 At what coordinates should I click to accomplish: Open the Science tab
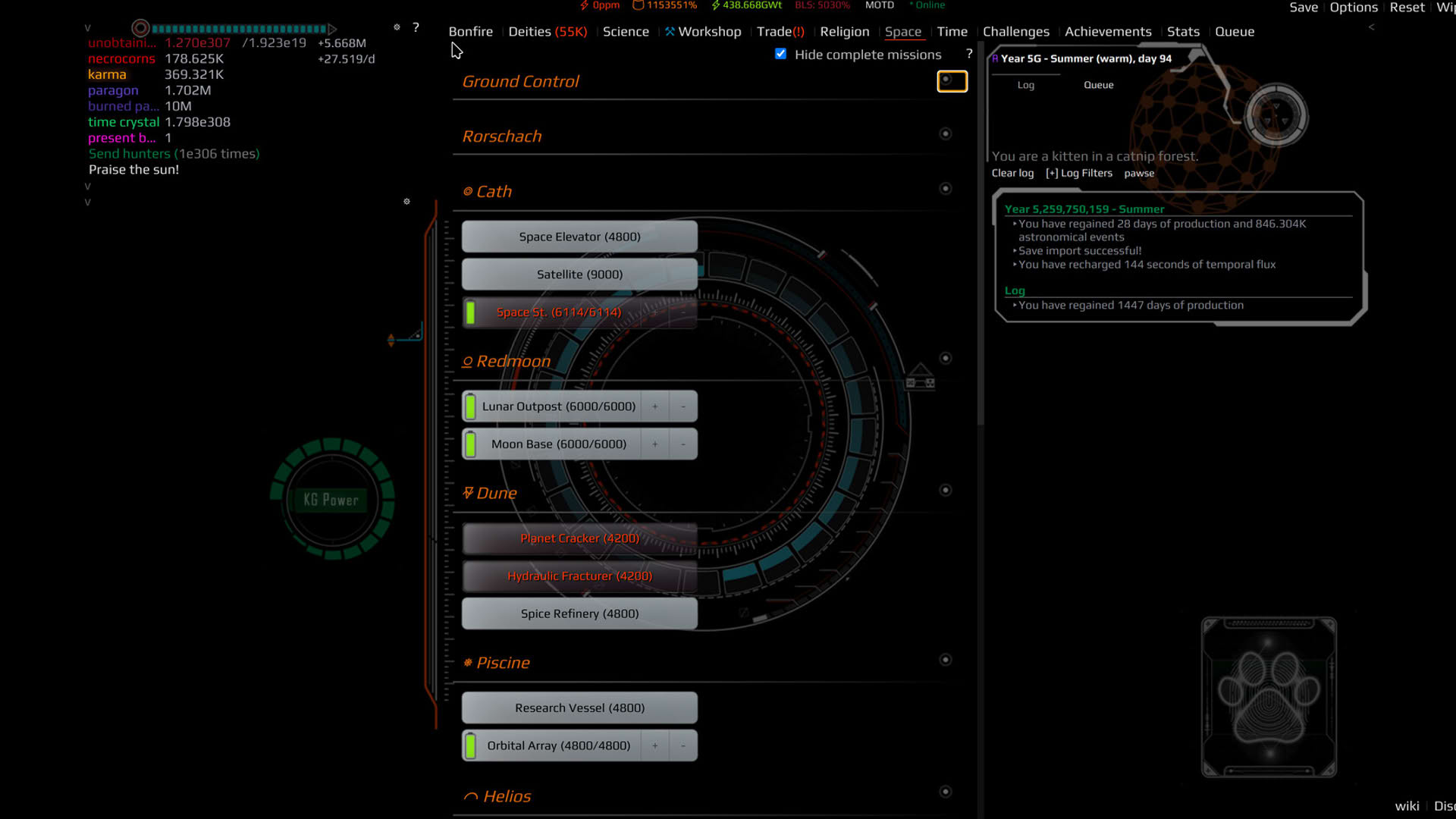tap(626, 32)
